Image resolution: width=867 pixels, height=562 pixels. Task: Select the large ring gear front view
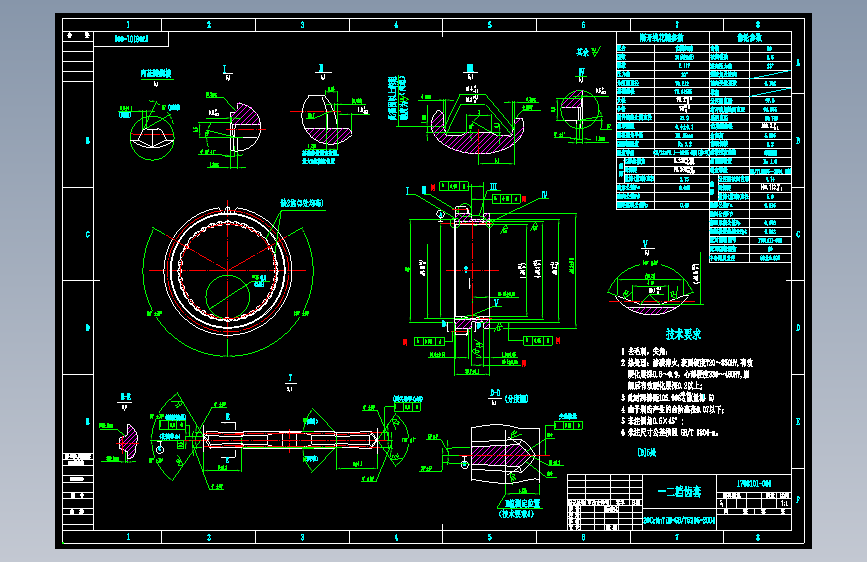pyautogui.click(x=228, y=271)
